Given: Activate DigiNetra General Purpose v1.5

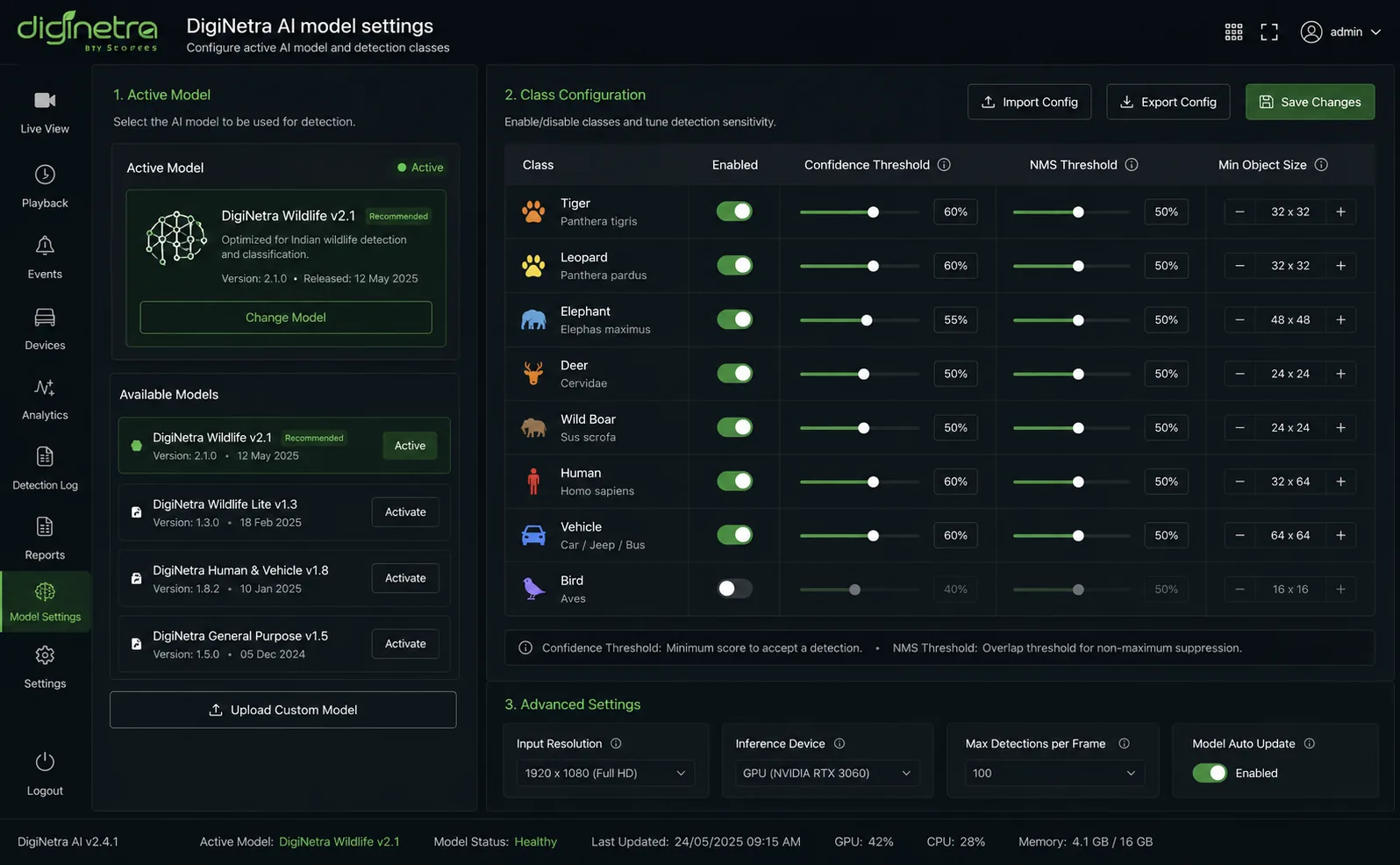Looking at the screenshot, I should point(405,644).
